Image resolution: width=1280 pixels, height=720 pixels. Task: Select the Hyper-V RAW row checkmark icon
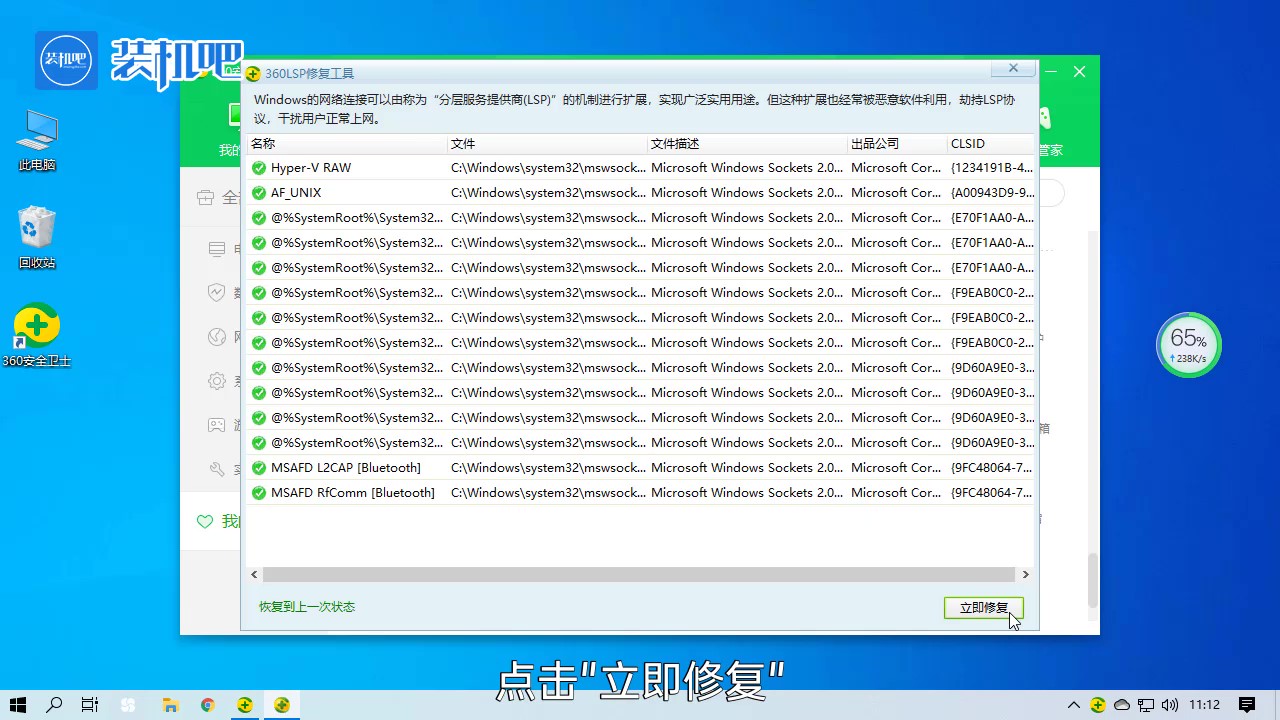(x=259, y=168)
